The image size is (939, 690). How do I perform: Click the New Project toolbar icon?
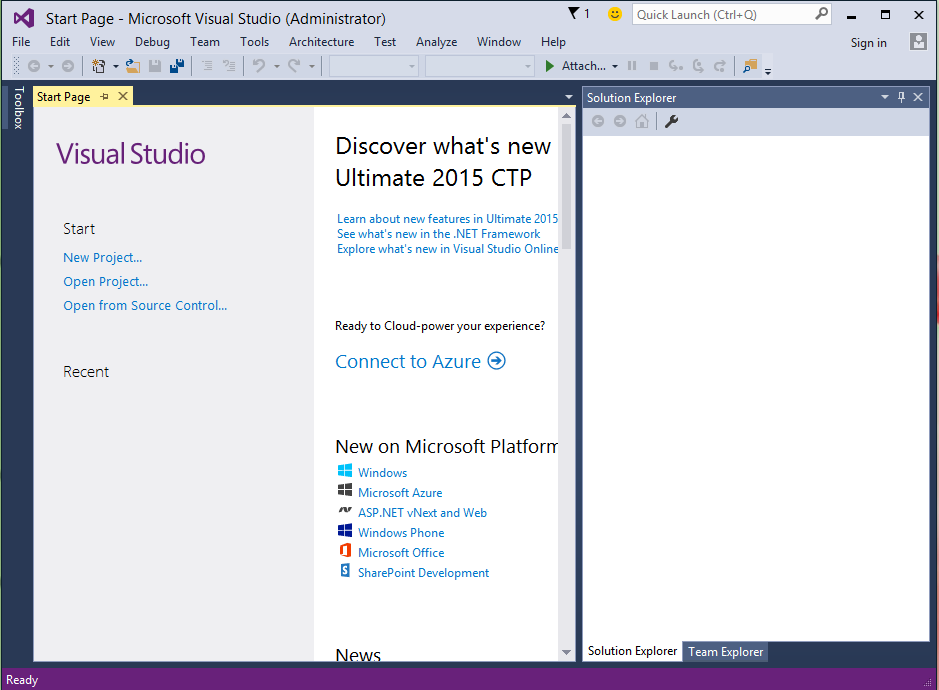(99, 66)
